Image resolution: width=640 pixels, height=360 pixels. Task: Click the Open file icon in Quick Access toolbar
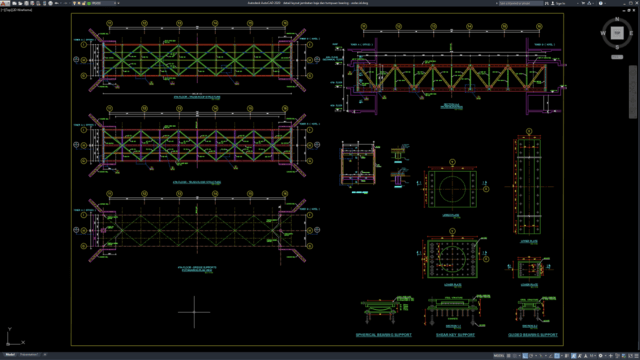click(x=20, y=3)
